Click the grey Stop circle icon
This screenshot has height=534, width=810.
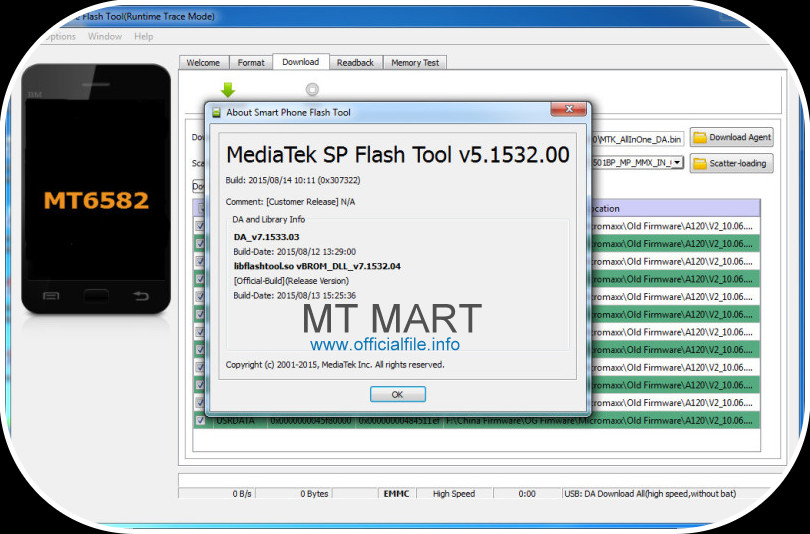312,89
